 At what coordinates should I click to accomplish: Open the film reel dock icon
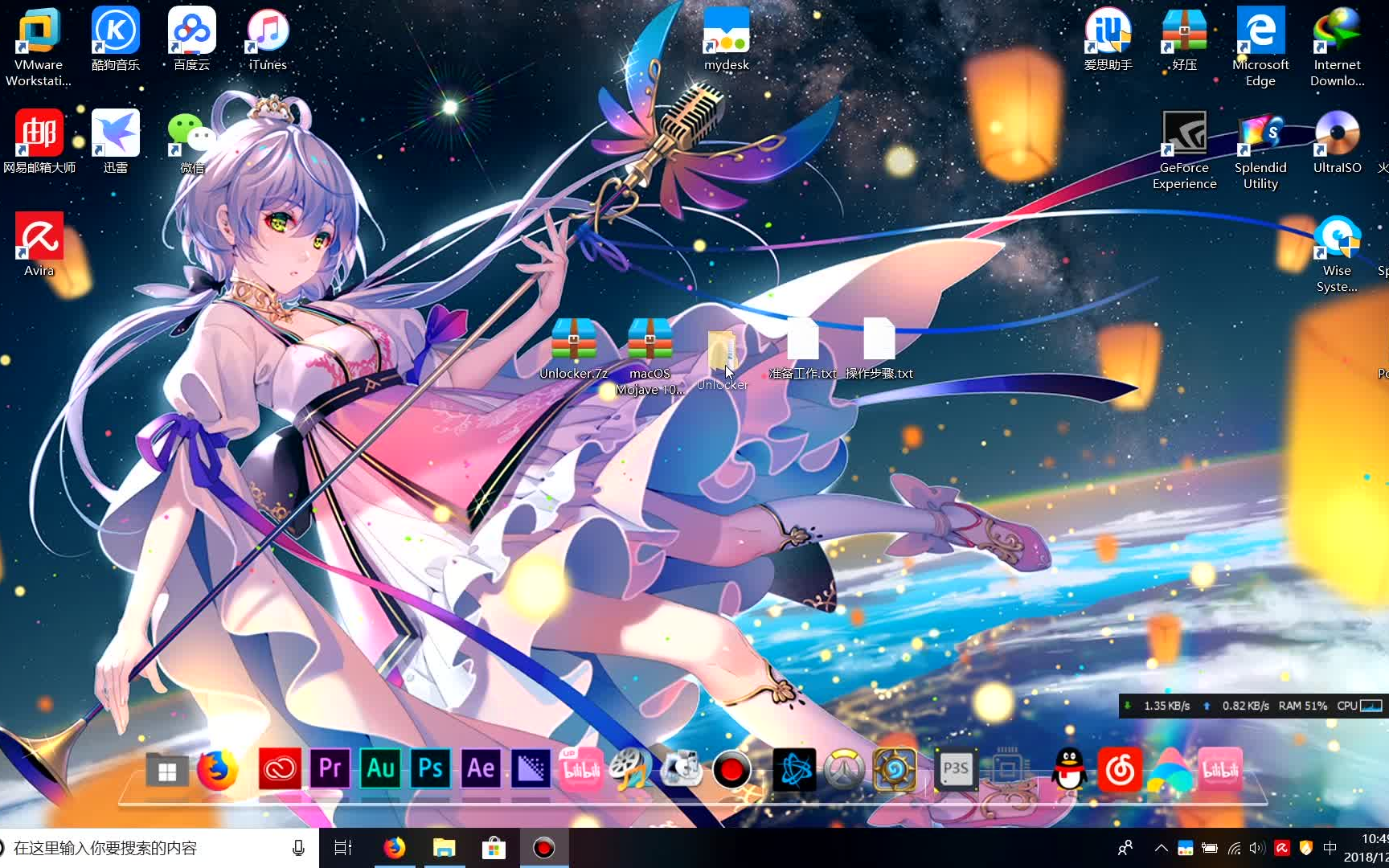(631, 770)
